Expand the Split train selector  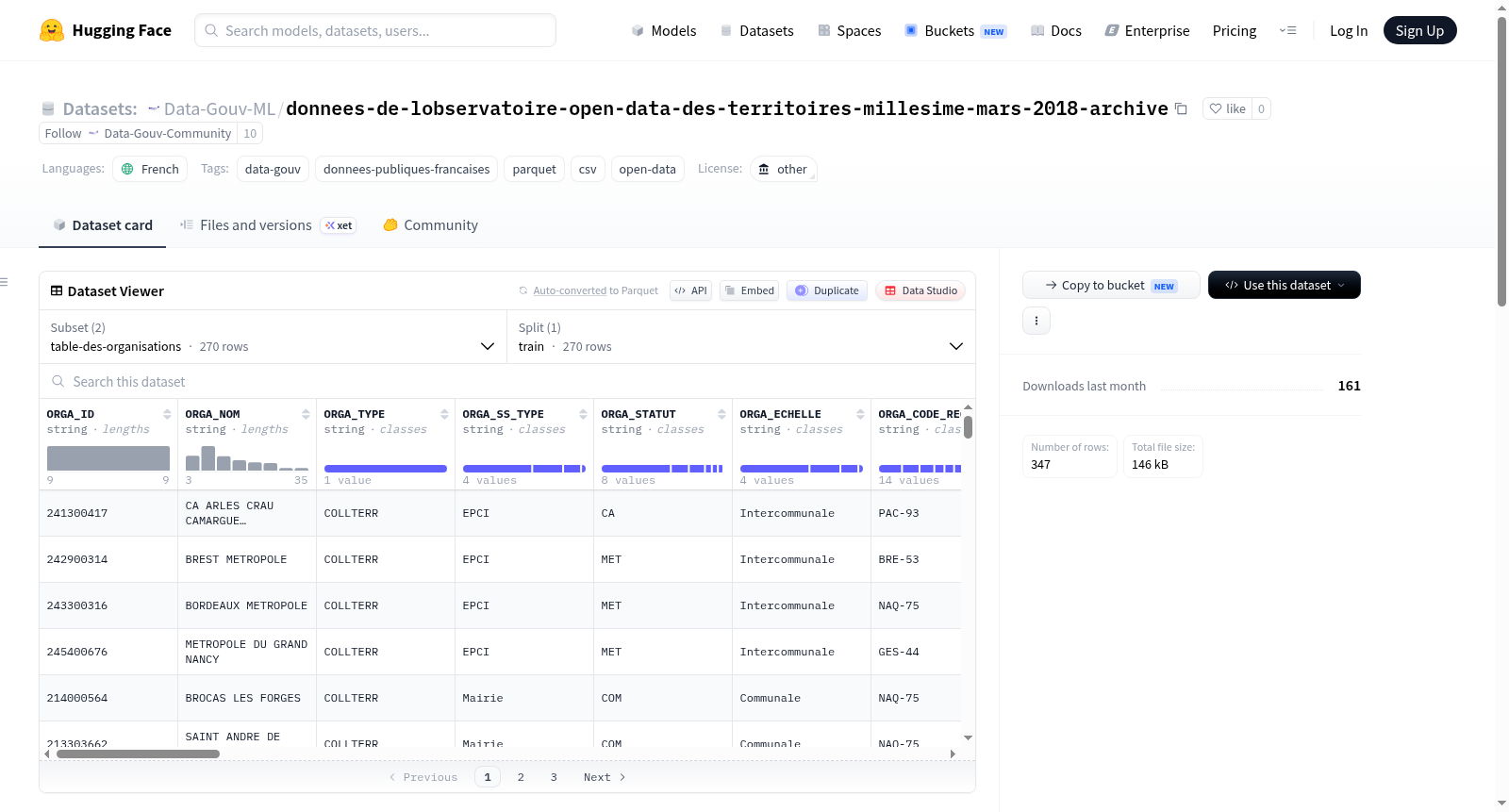(x=741, y=337)
